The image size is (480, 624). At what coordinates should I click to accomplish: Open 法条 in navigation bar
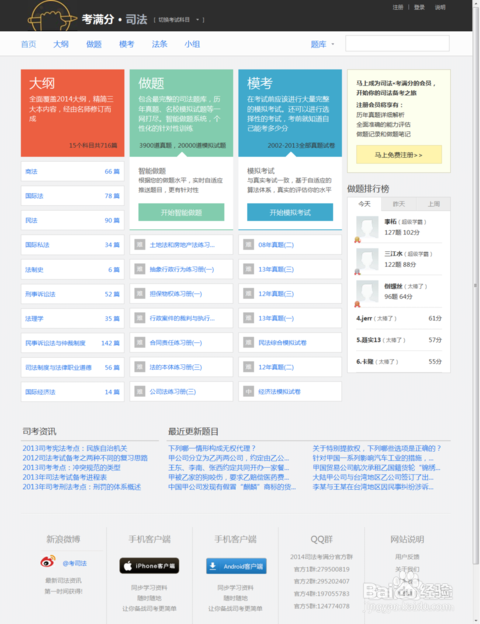point(159,44)
